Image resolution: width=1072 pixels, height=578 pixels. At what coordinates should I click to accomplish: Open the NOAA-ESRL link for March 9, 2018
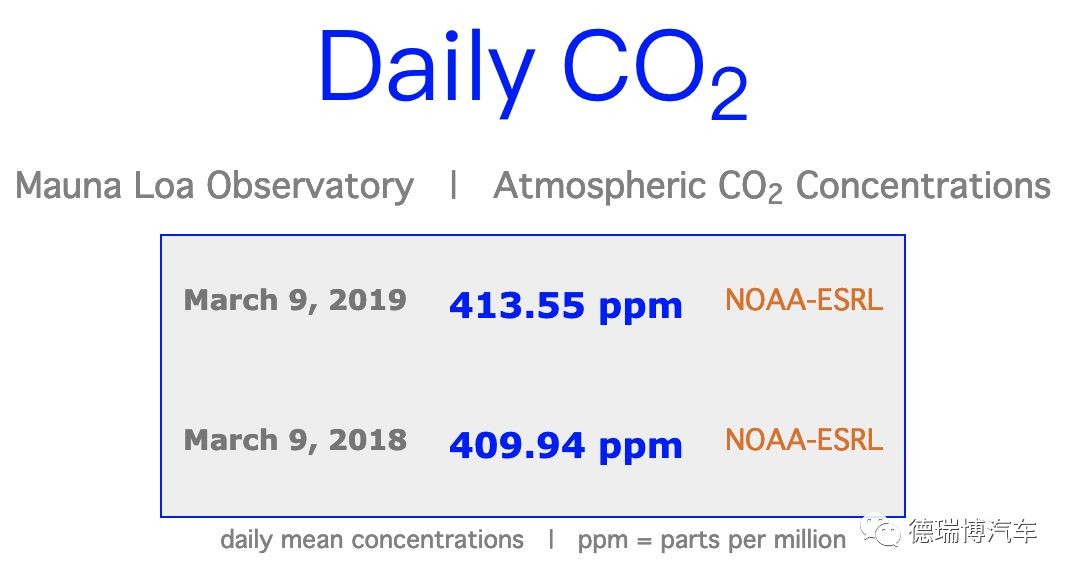[804, 439]
